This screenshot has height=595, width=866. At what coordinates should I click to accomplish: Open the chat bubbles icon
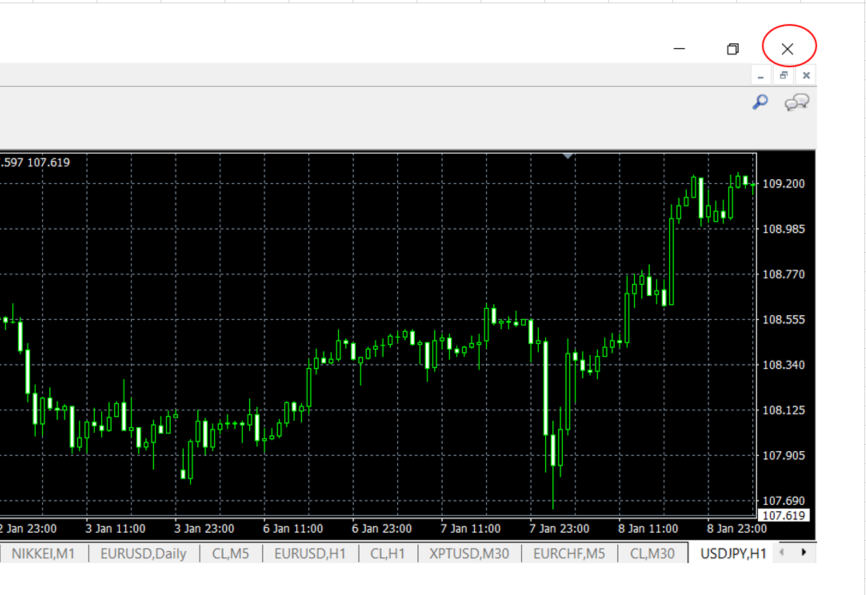click(x=796, y=102)
